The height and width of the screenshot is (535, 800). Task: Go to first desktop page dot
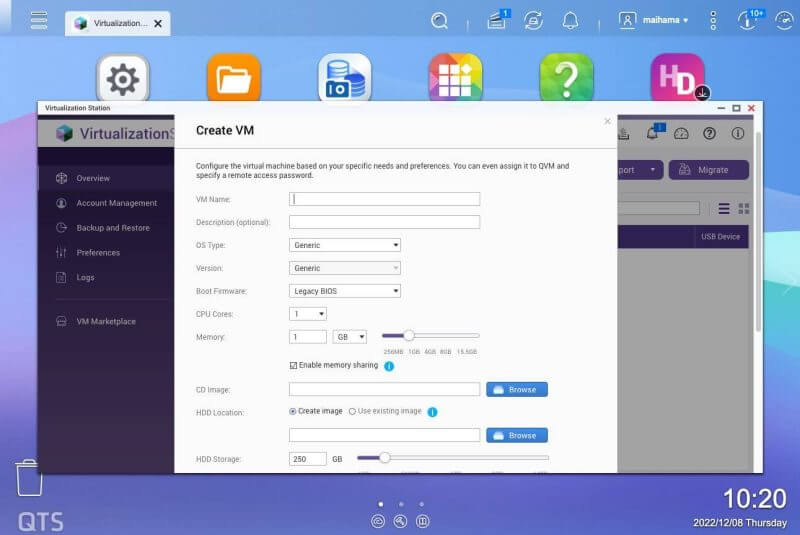click(x=381, y=504)
